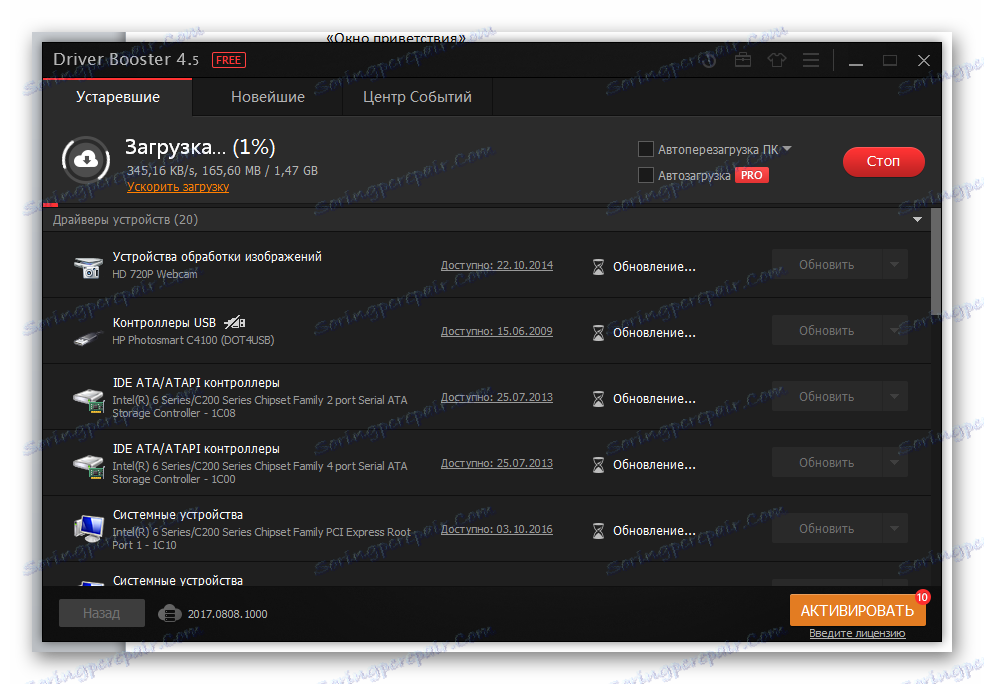984x684 pixels.
Task: Click hourglass icon in 2 port Serial ATA row
Action: [x=598, y=398]
